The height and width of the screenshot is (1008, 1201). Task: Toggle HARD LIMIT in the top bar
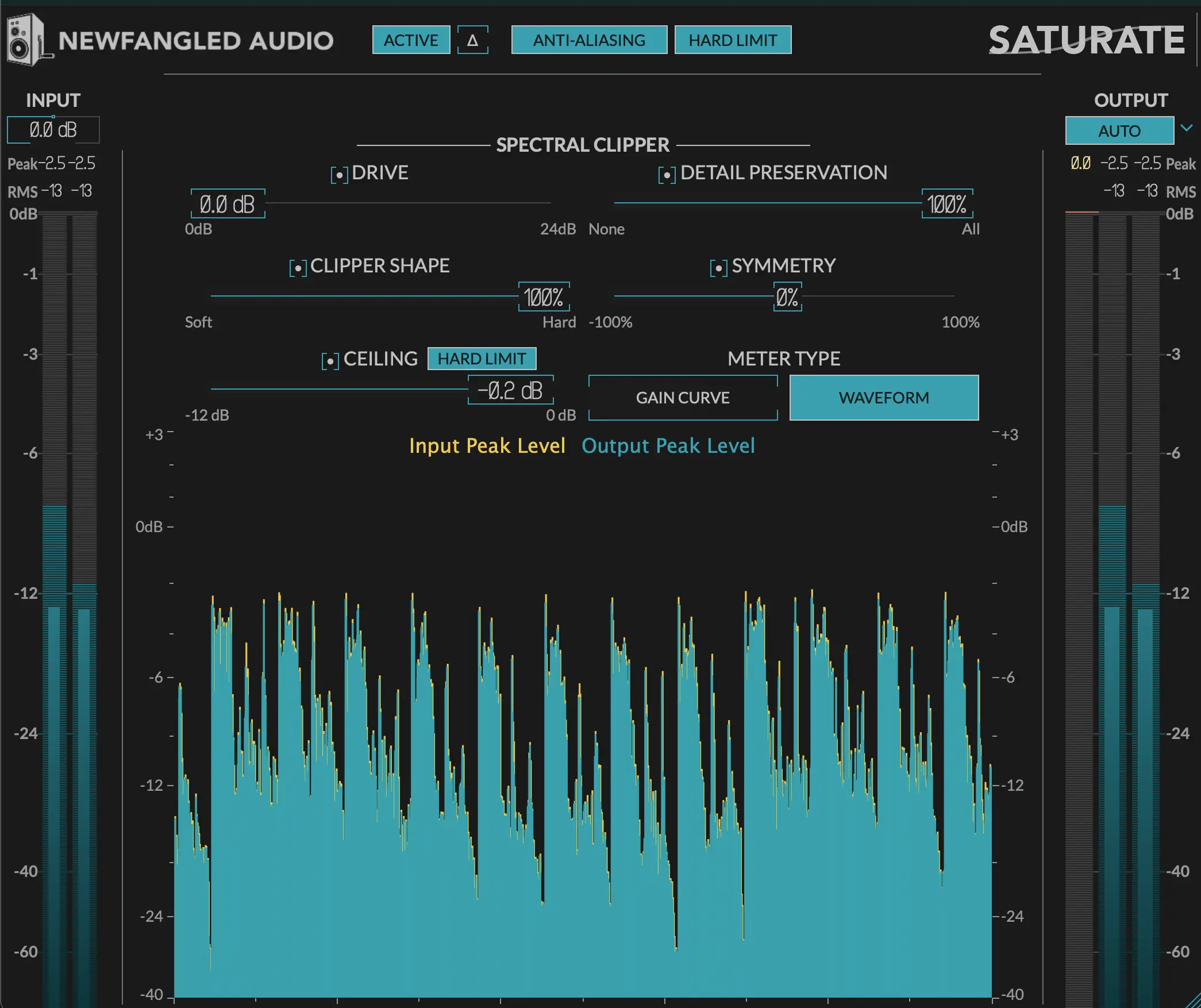pos(734,40)
